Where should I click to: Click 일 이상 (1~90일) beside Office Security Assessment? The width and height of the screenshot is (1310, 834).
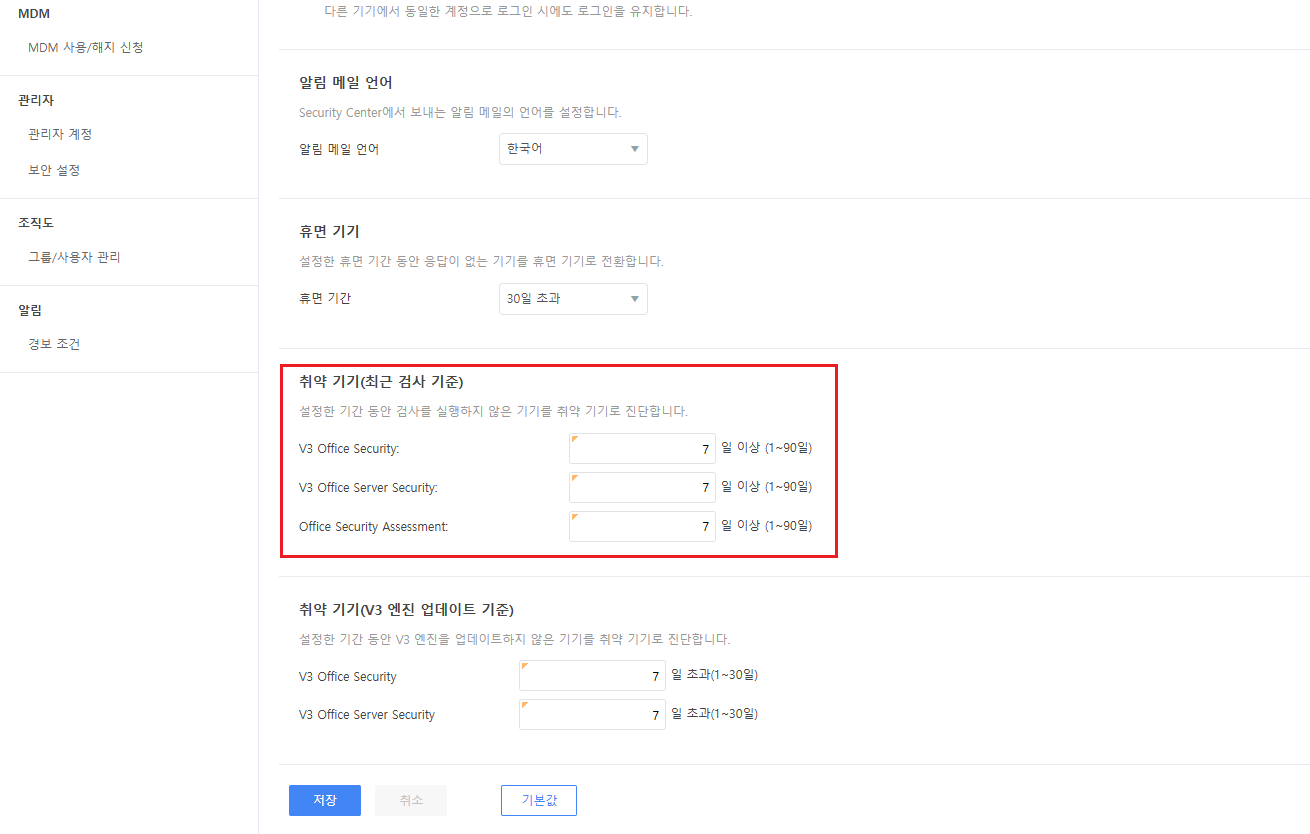click(767, 525)
